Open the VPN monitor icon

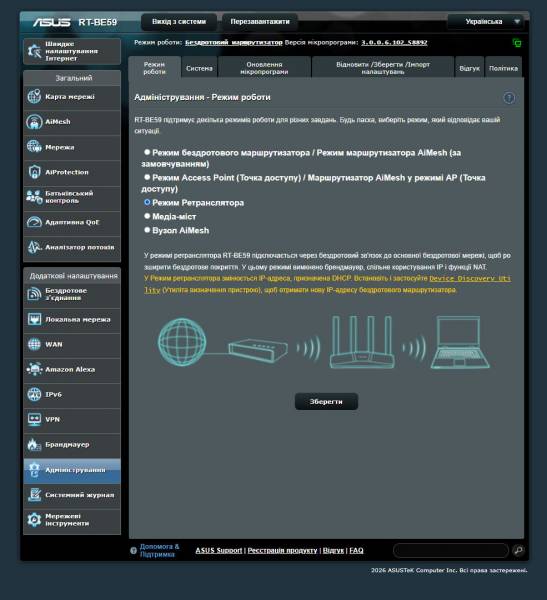(x=34, y=419)
